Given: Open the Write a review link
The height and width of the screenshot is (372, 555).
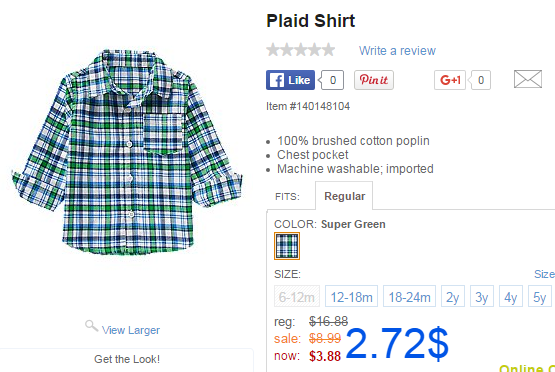Looking at the screenshot, I should (x=397, y=51).
